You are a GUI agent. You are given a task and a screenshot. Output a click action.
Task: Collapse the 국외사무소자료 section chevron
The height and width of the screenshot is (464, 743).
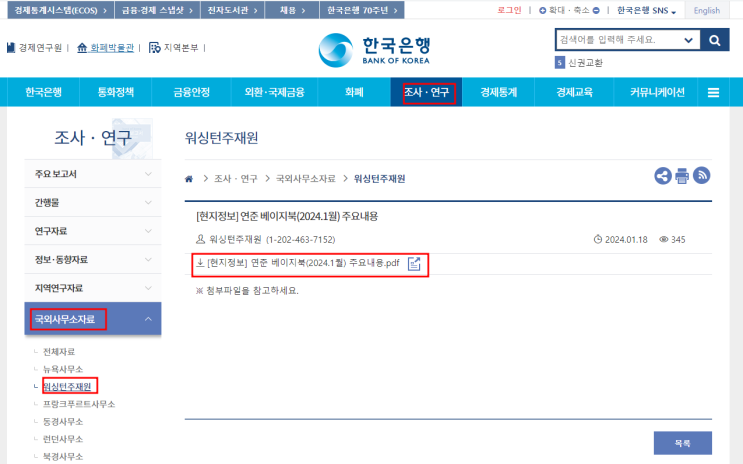pos(148,319)
